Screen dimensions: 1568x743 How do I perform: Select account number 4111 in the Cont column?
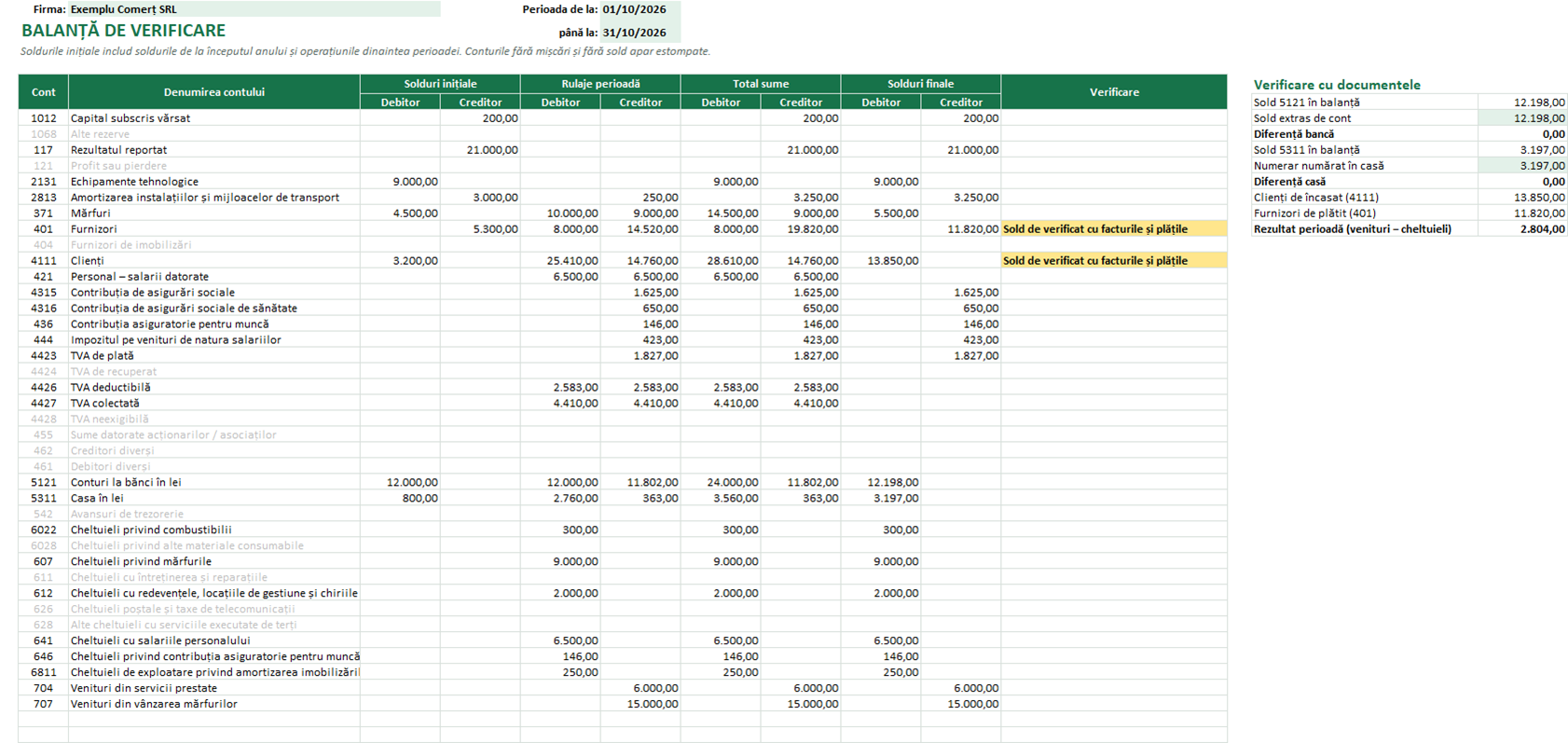click(x=44, y=261)
